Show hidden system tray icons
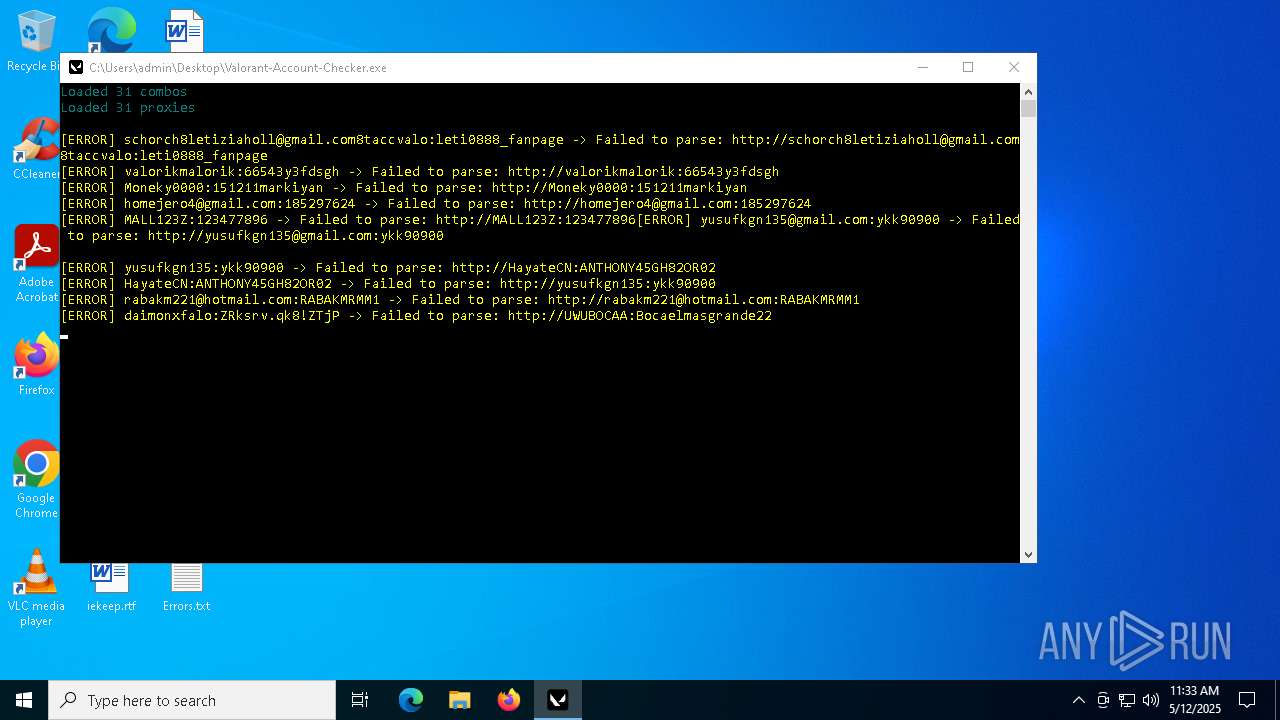Image resolution: width=1280 pixels, height=720 pixels. pos(1078,700)
